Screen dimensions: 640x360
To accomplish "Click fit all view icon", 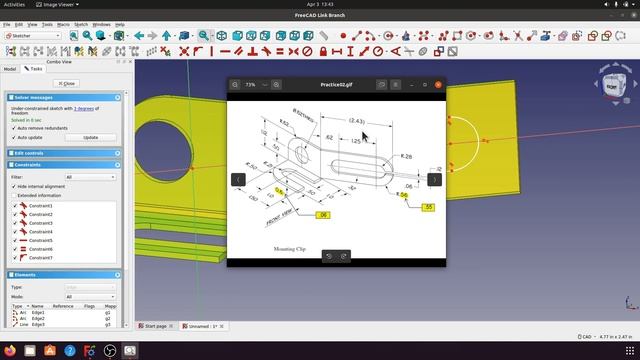I will pyautogui.click(x=74, y=36).
